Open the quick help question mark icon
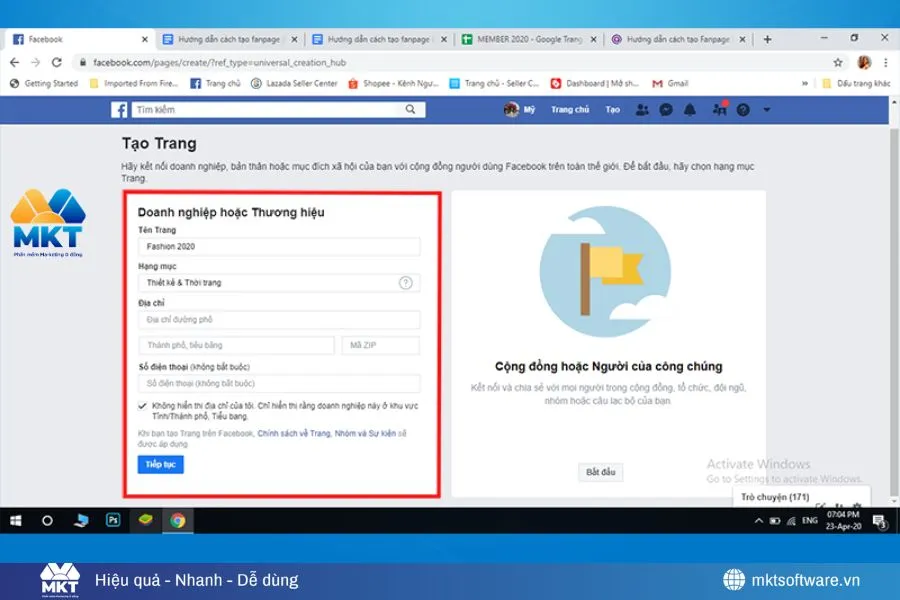 pos(742,110)
